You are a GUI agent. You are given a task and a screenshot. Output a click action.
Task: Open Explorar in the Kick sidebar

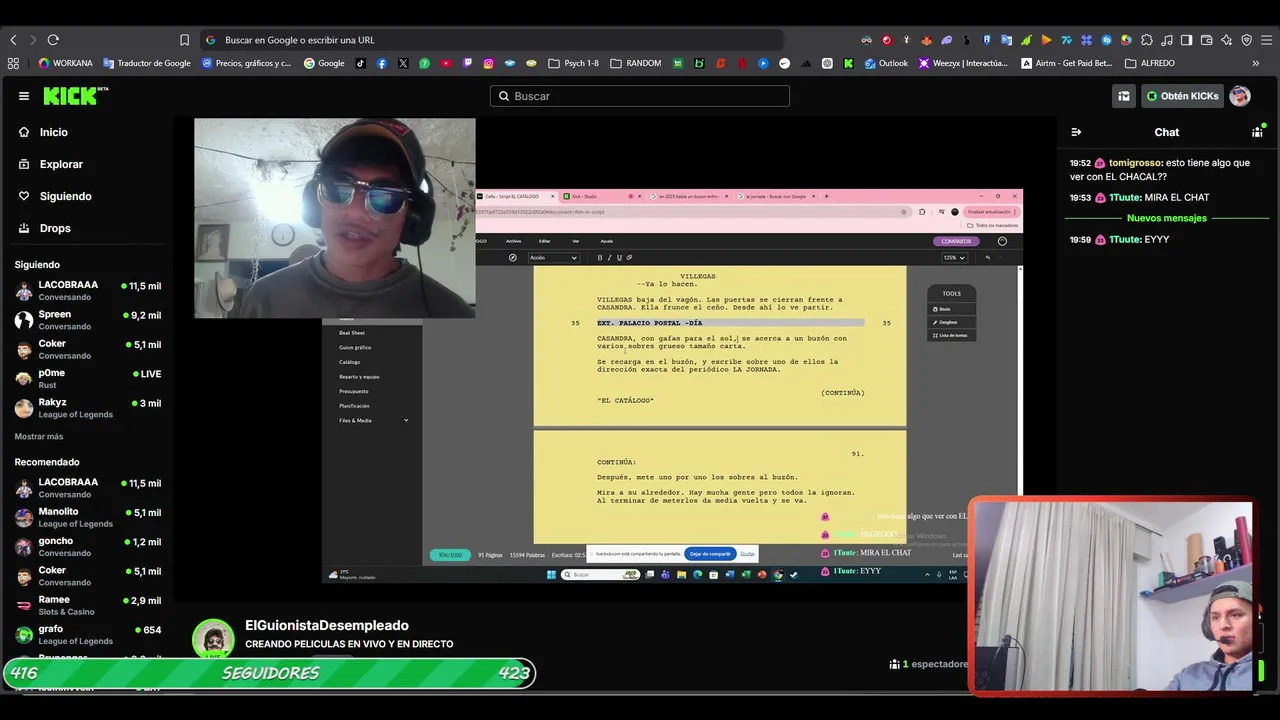coord(50,164)
